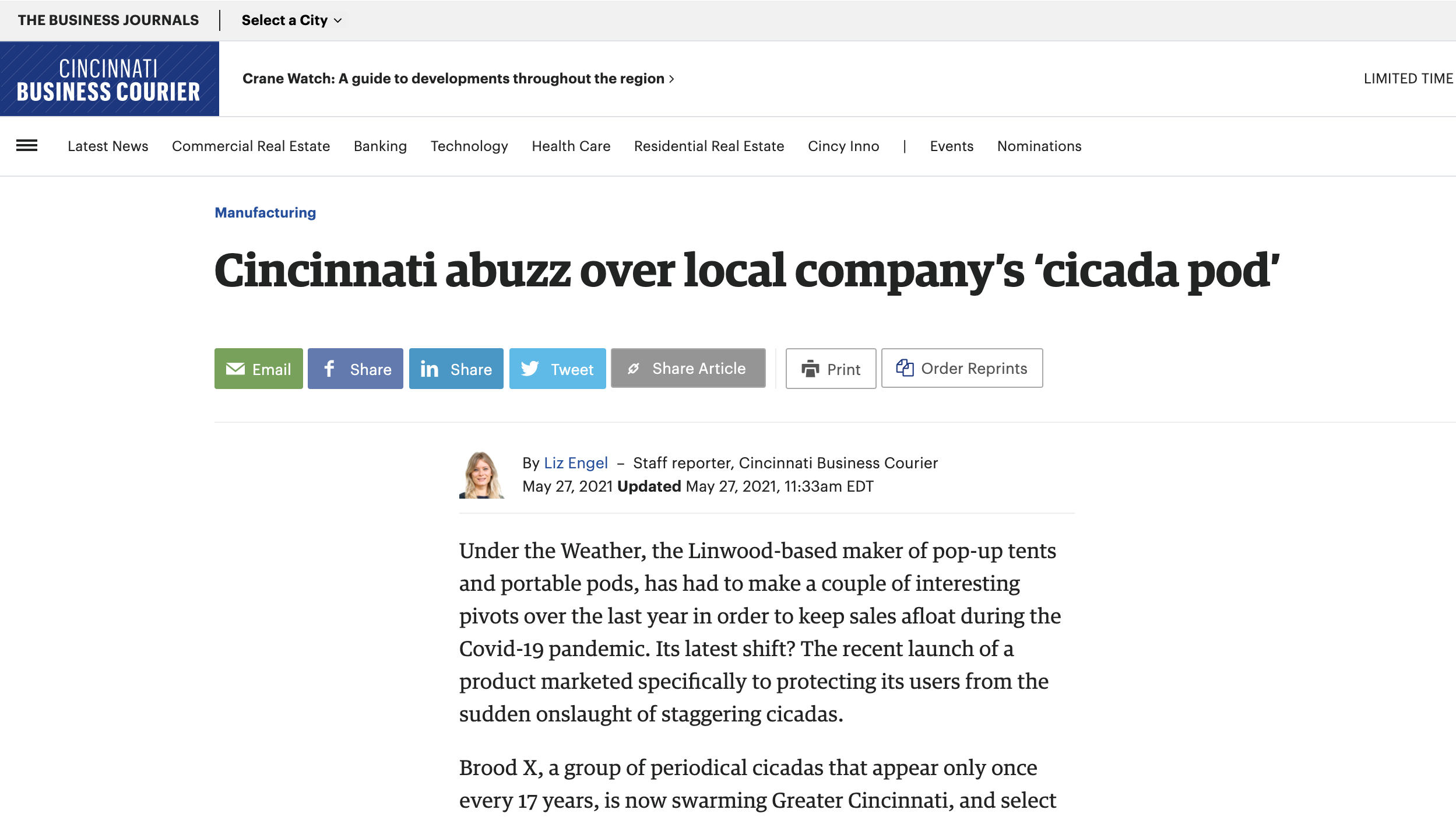Click the Cincinnati Business Courier logo
Image resolution: width=1456 pixels, height=820 pixels.
[109, 78]
